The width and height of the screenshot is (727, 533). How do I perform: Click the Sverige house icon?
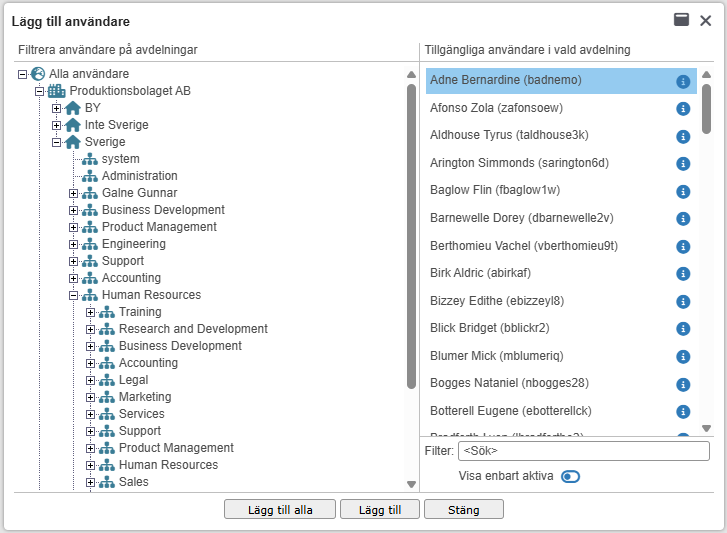[72, 142]
